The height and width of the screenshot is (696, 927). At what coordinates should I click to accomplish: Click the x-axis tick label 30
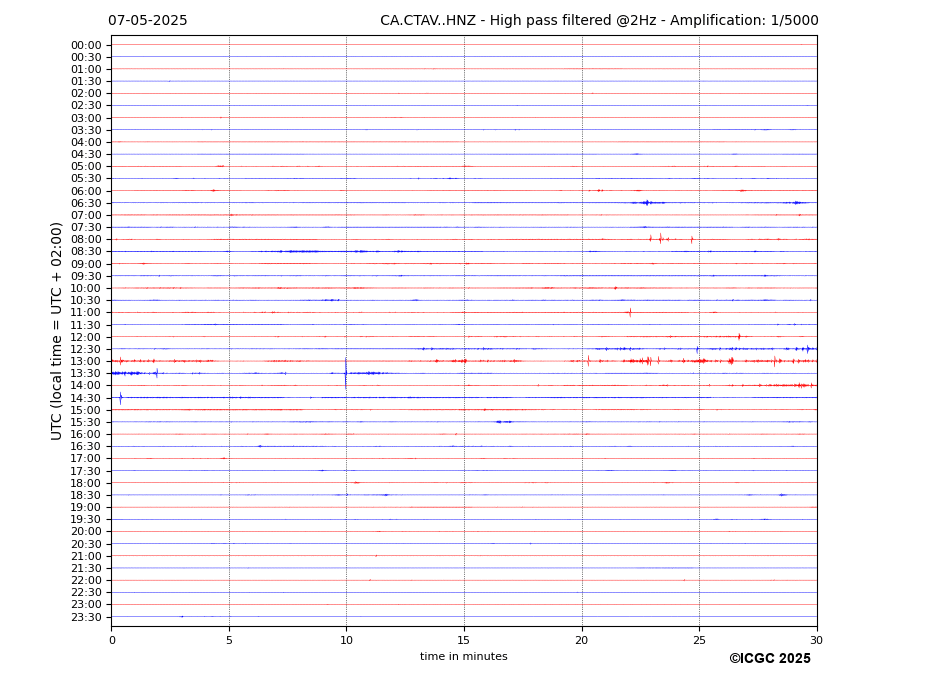(x=816, y=640)
